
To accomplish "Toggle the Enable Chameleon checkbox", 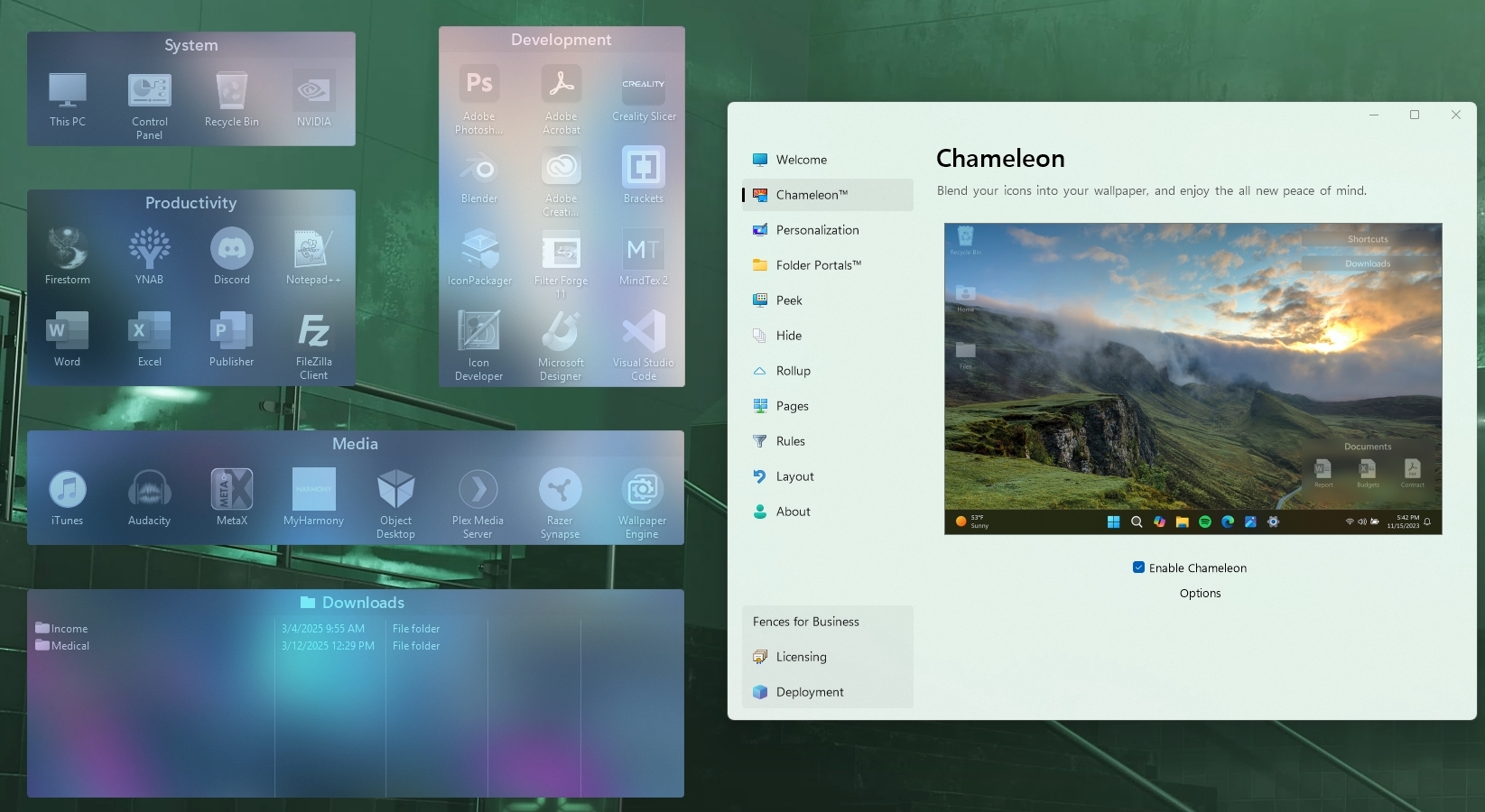I will [x=1138, y=567].
